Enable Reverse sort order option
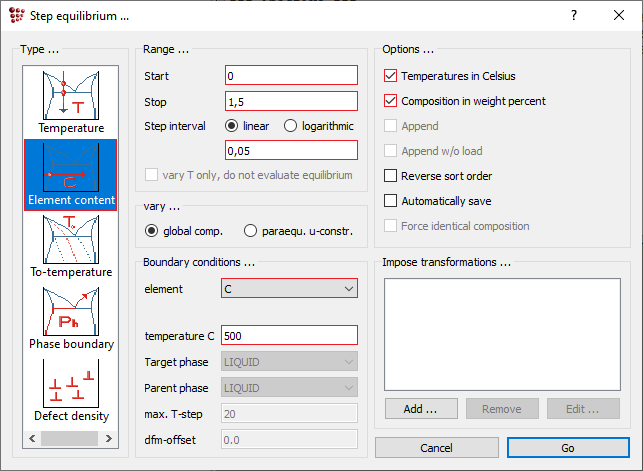Viewport: 643px width, 471px height. (391, 176)
